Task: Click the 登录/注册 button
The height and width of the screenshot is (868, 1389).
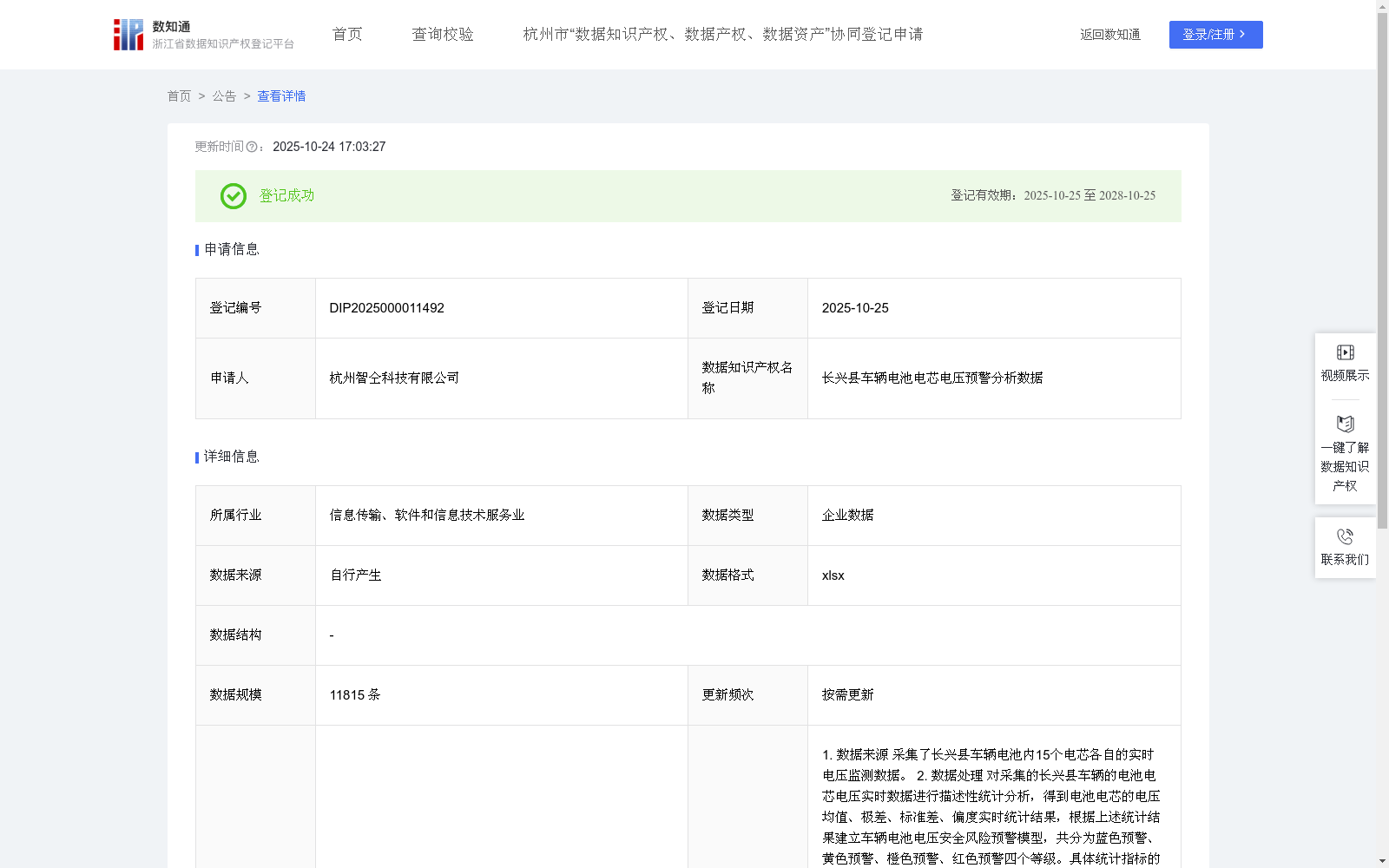Action: tap(1216, 35)
